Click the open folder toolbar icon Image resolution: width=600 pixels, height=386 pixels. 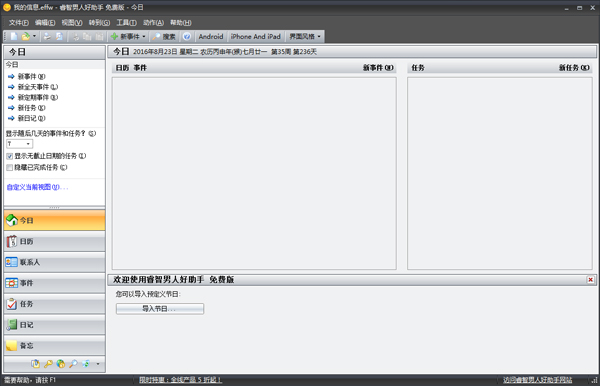click(25, 36)
